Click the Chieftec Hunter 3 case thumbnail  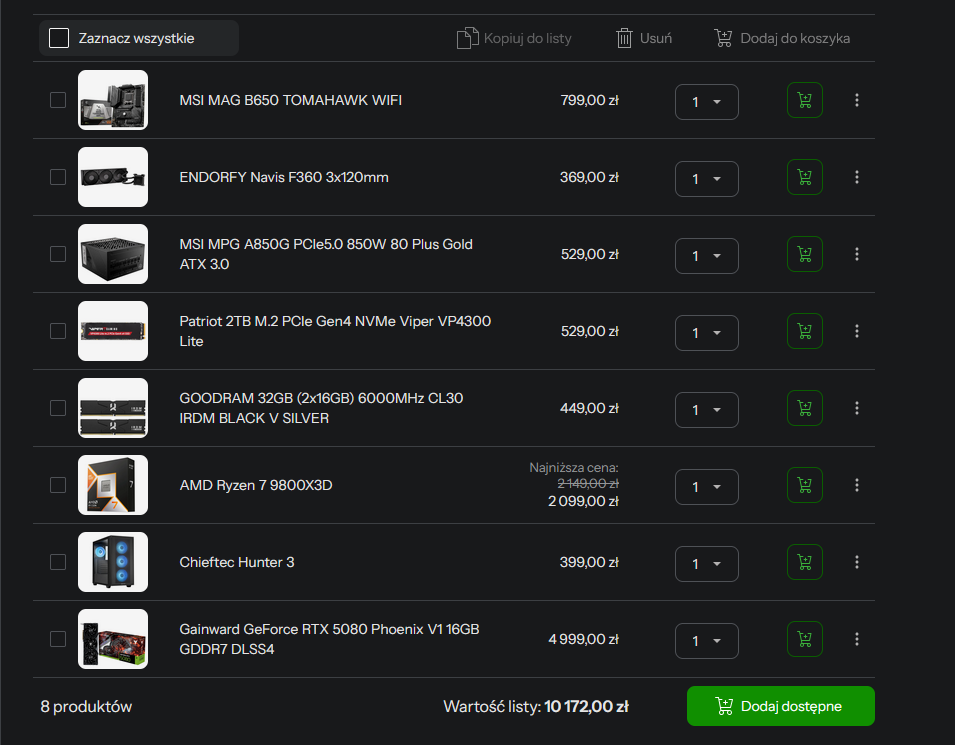click(x=113, y=562)
